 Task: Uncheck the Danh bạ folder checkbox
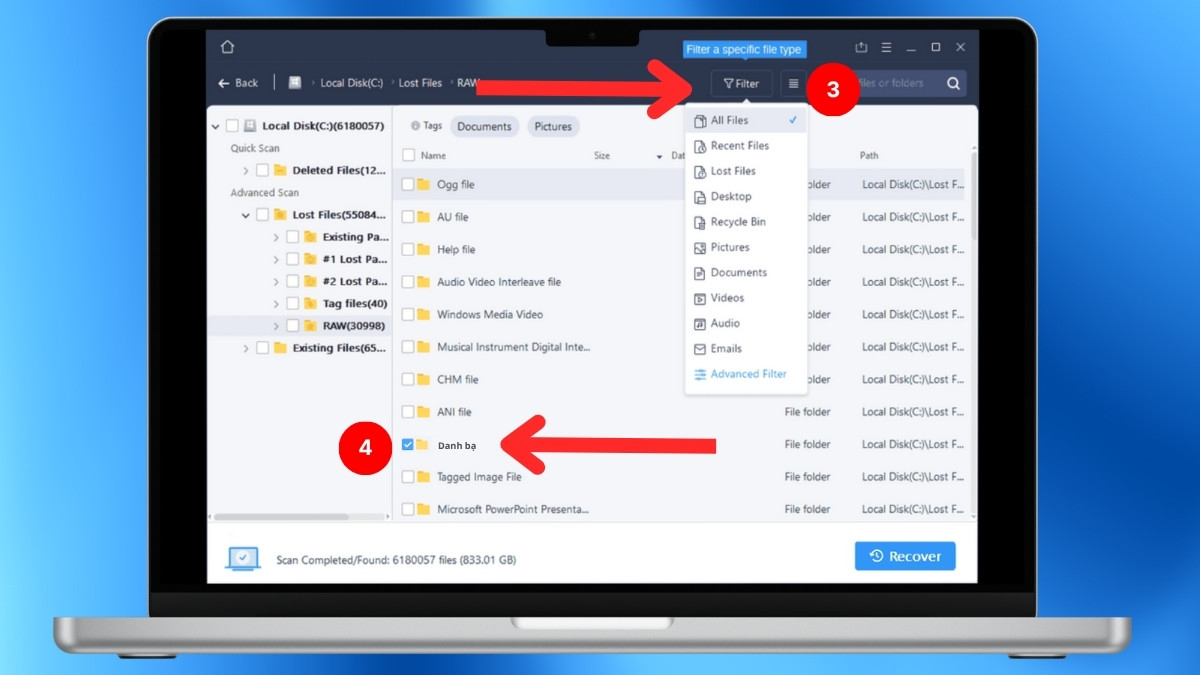click(x=408, y=445)
